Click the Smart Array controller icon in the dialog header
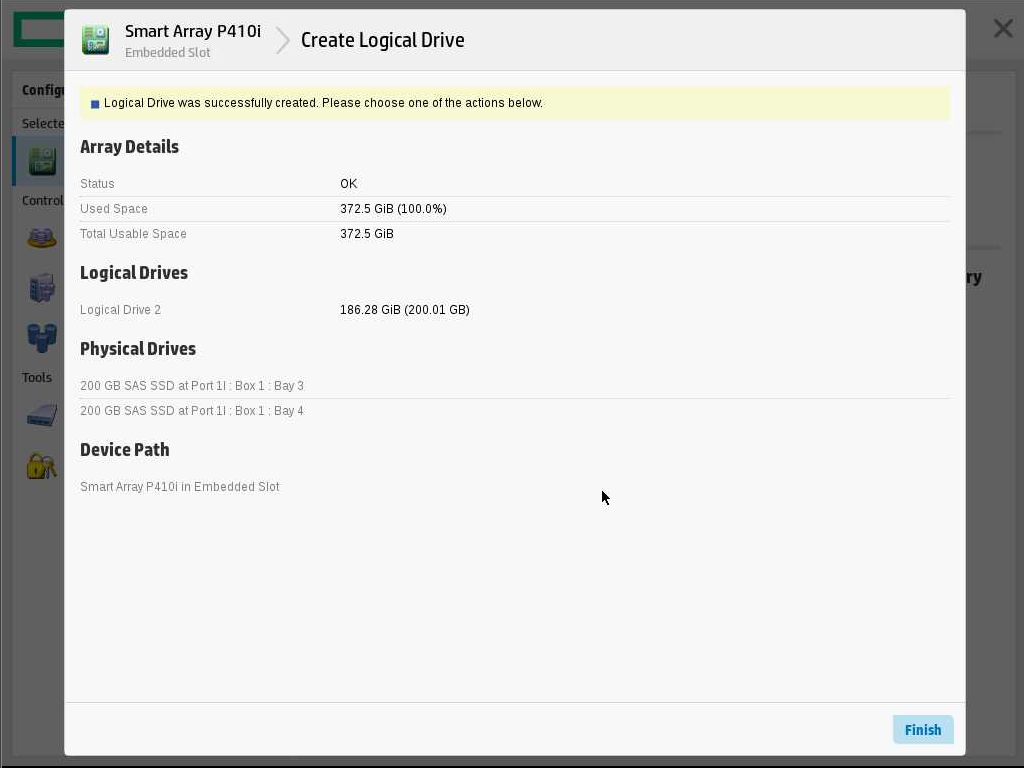This screenshot has height=768, width=1024. (x=95, y=40)
